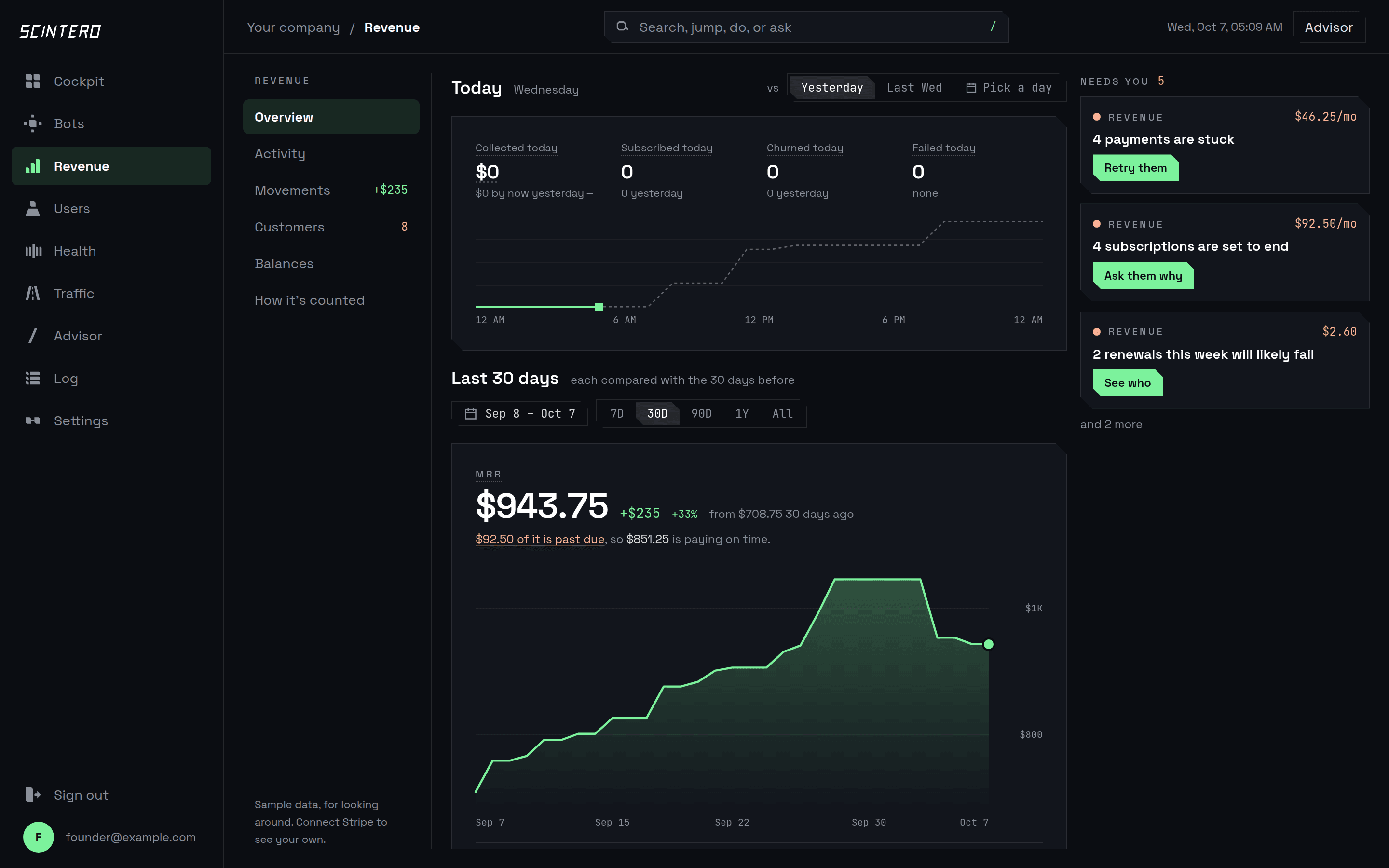This screenshot has width=1389, height=868.
Task: Open How it's counted page
Action: coord(331,300)
